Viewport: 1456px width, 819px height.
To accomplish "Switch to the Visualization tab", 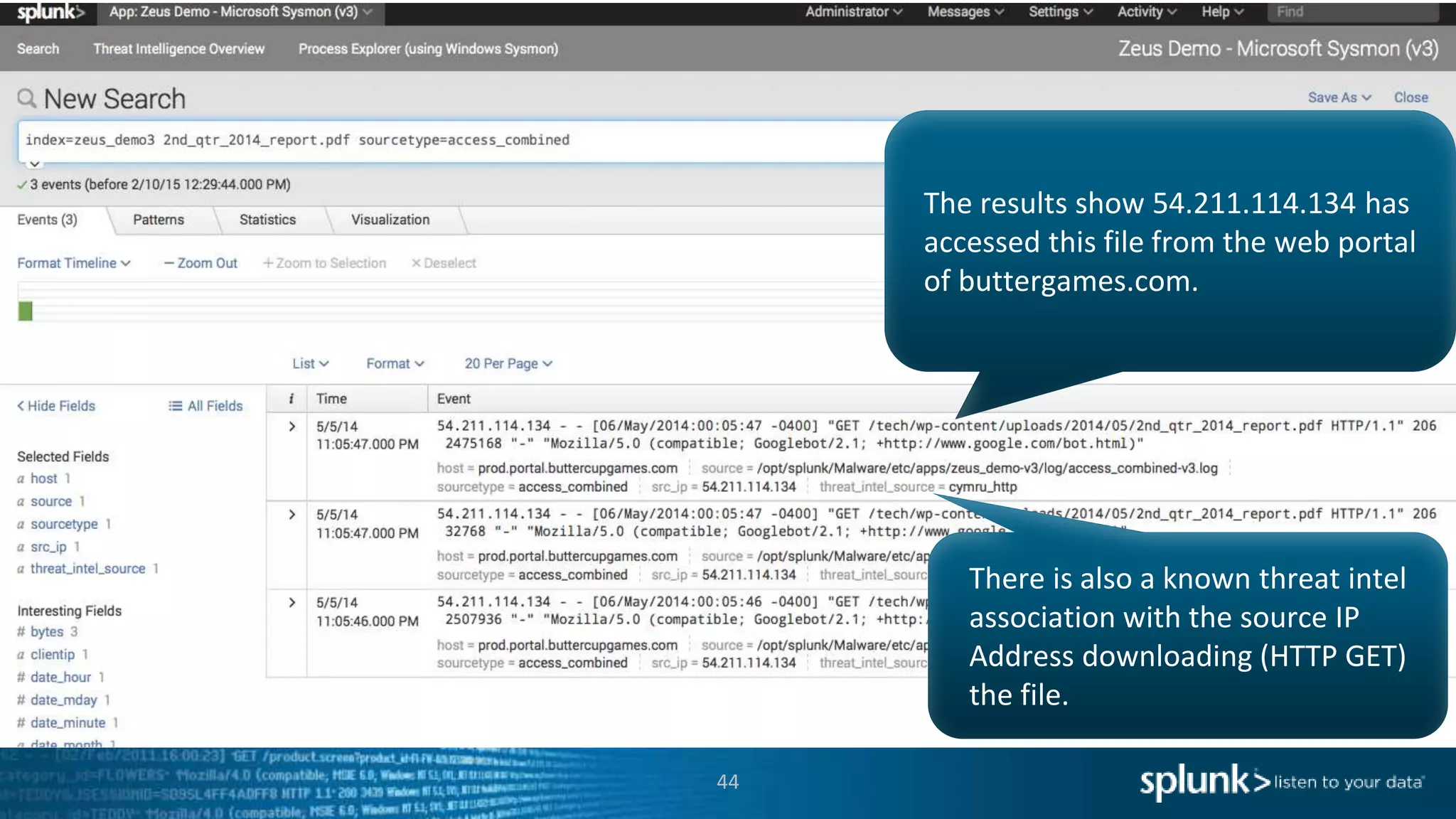I will point(390,220).
